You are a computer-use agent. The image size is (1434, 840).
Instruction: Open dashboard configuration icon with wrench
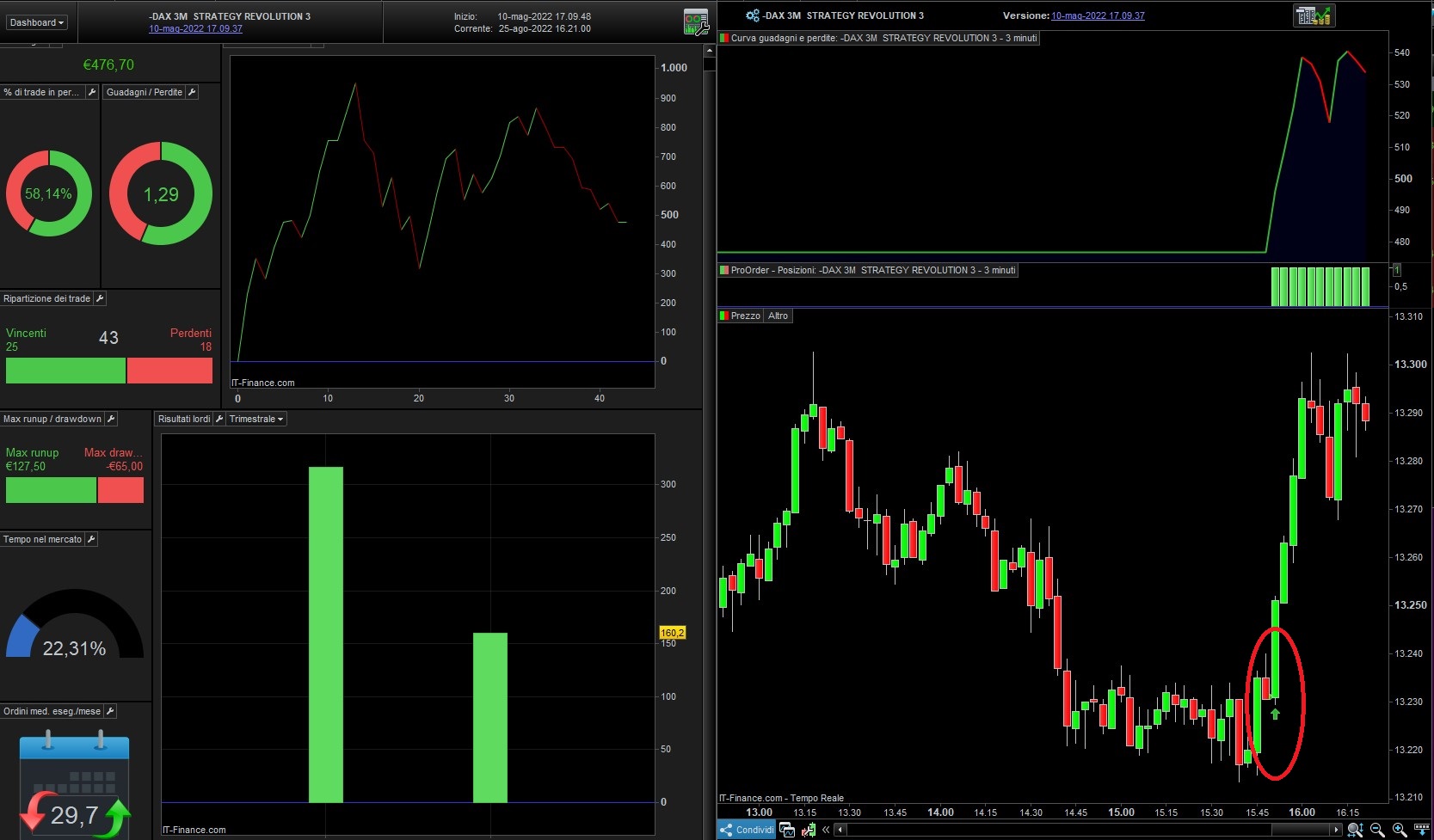coord(695,21)
